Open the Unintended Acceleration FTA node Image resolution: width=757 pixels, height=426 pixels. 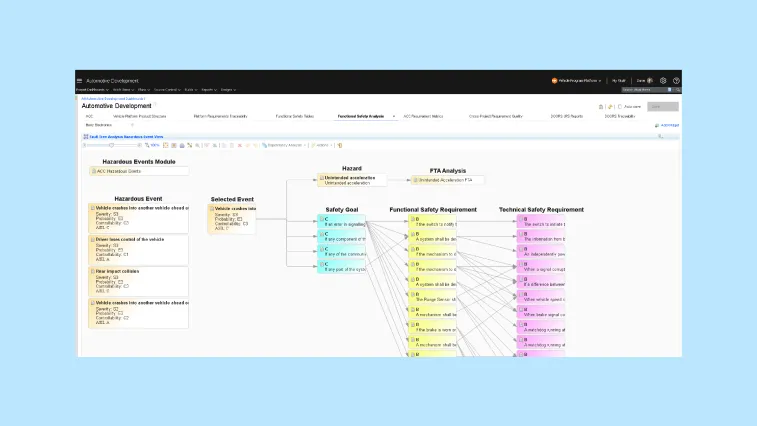(x=448, y=180)
